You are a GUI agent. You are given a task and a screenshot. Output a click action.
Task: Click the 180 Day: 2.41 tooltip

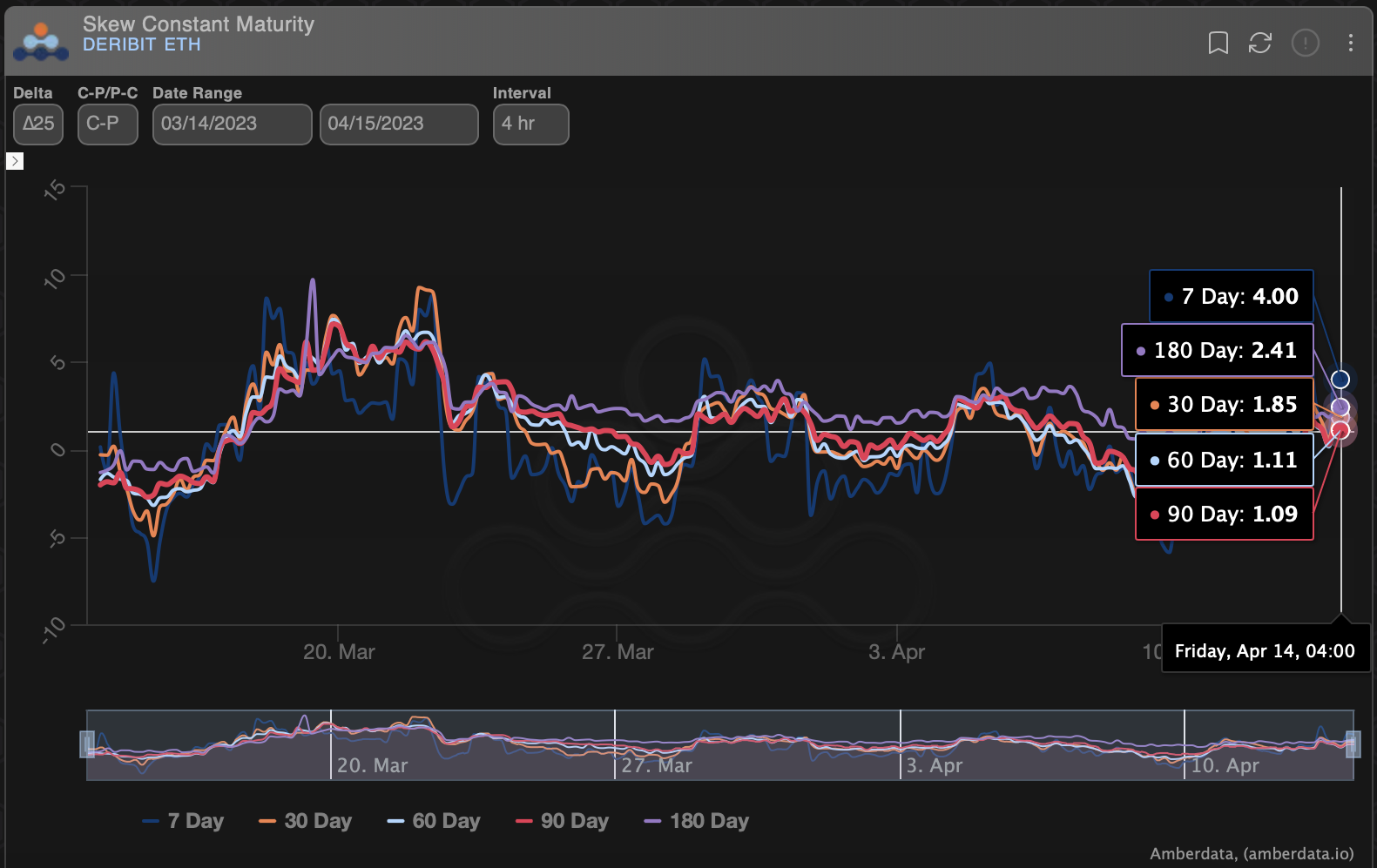pyautogui.click(x=1218, y=350)
